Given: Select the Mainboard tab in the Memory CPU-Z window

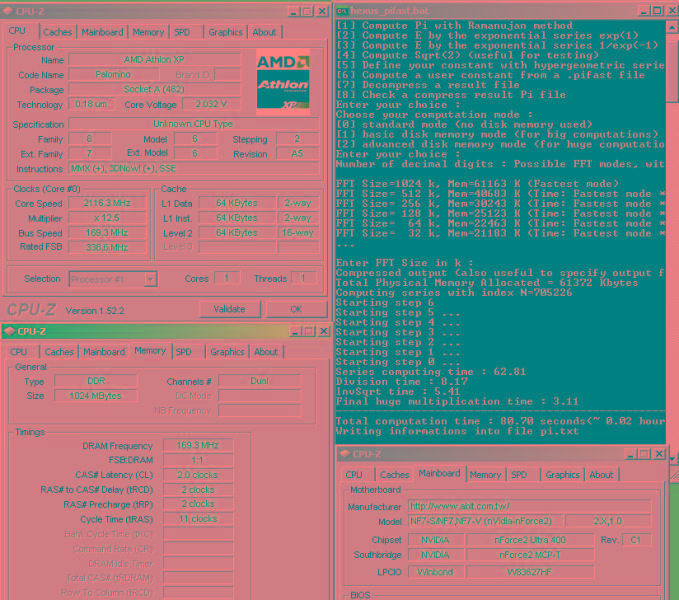Looking at the screenshot, I should pos(104,352).
